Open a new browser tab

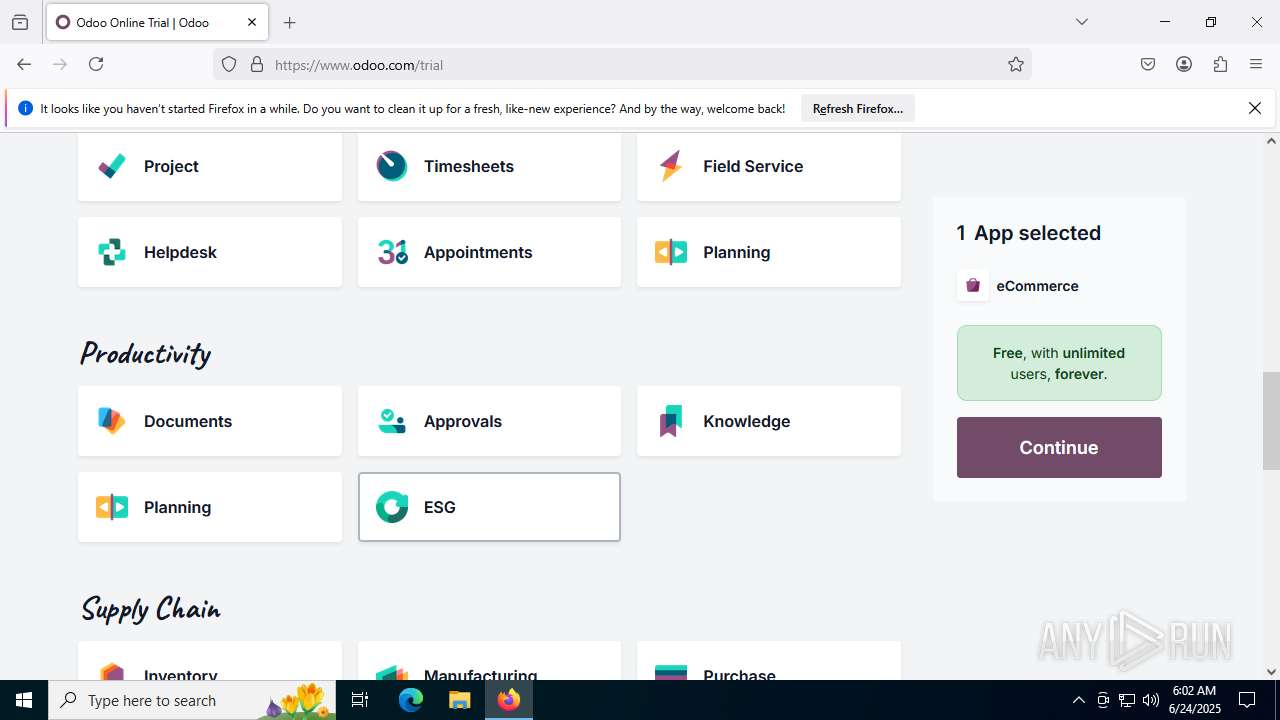pyautogui.click(x=290, y=22)
